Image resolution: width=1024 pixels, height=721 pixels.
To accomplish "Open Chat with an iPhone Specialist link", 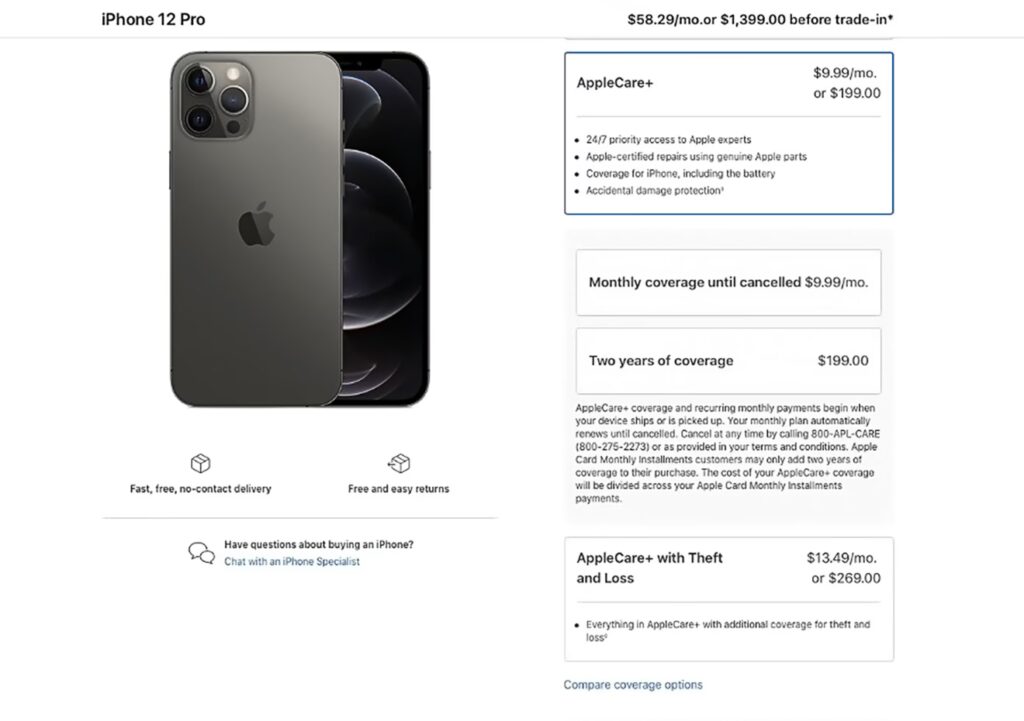I will click(292, 562).
